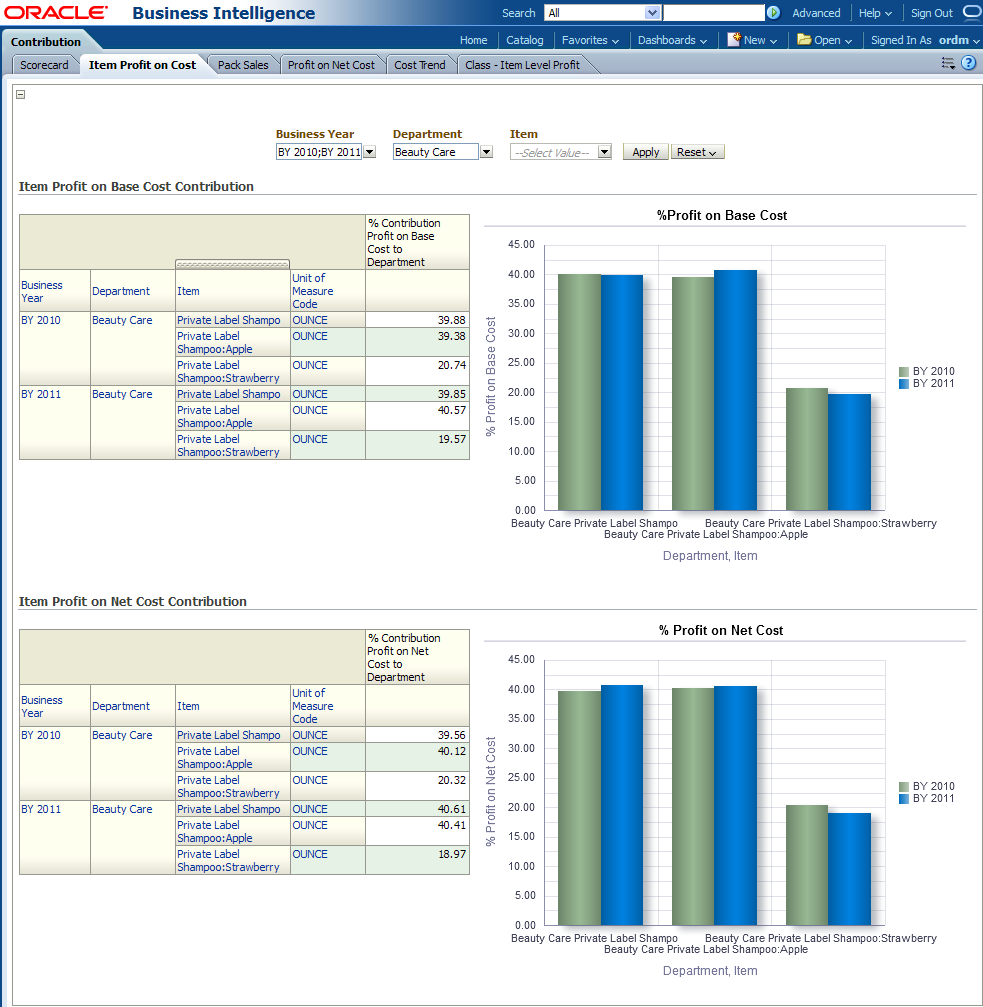
Task: Open the page options list icon
Action: click(x=948, y=63)
